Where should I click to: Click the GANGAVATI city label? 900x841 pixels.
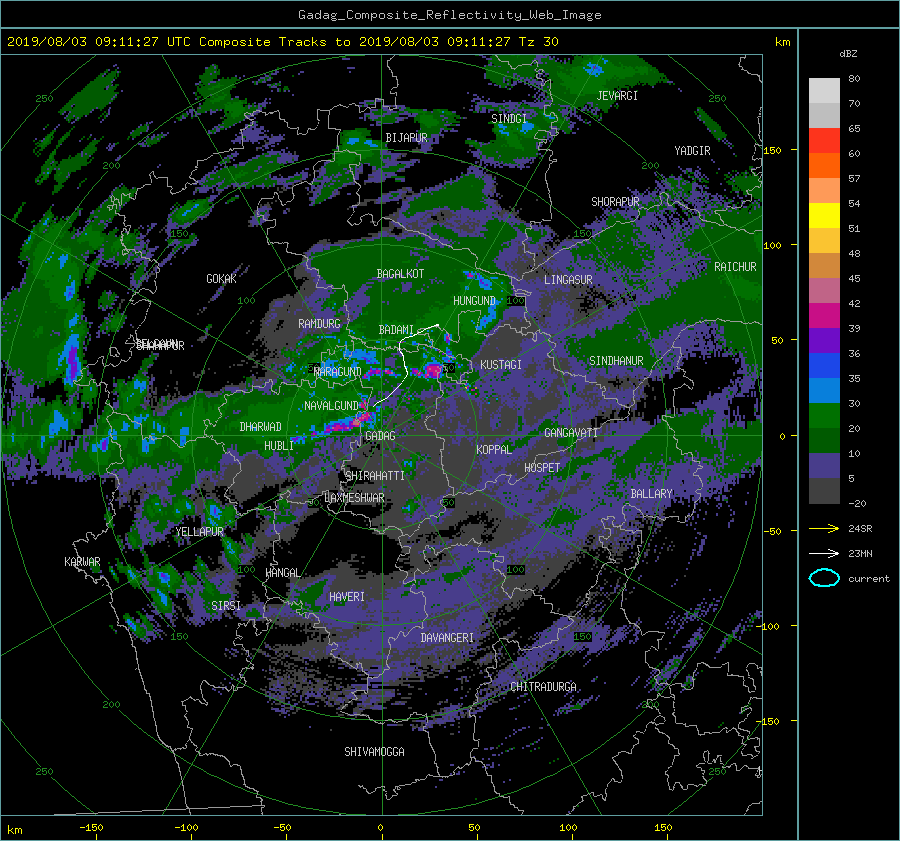(571, 433)
